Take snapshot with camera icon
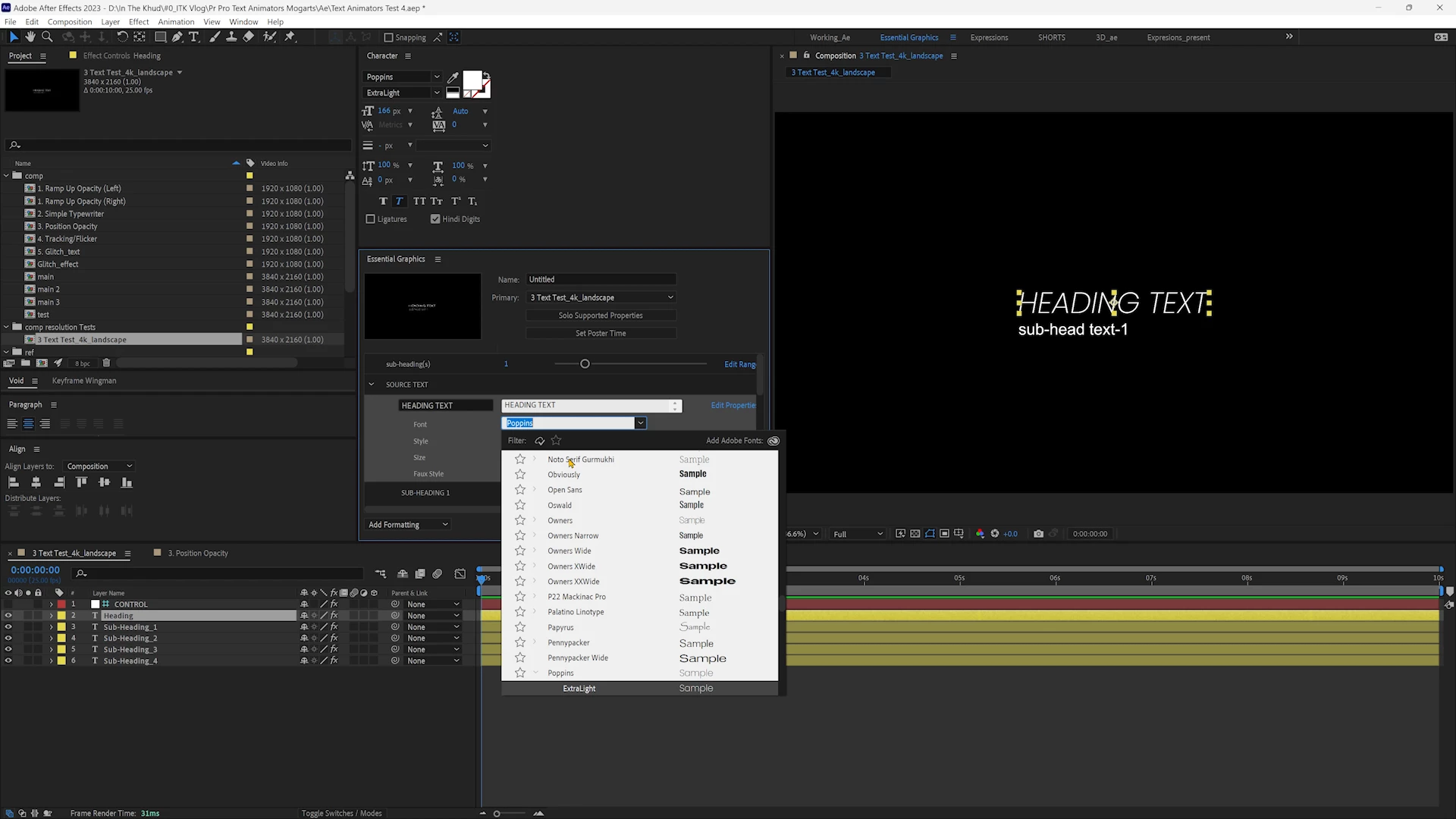This screenshot has width=1456, height=819. [x=1038, y=534]
